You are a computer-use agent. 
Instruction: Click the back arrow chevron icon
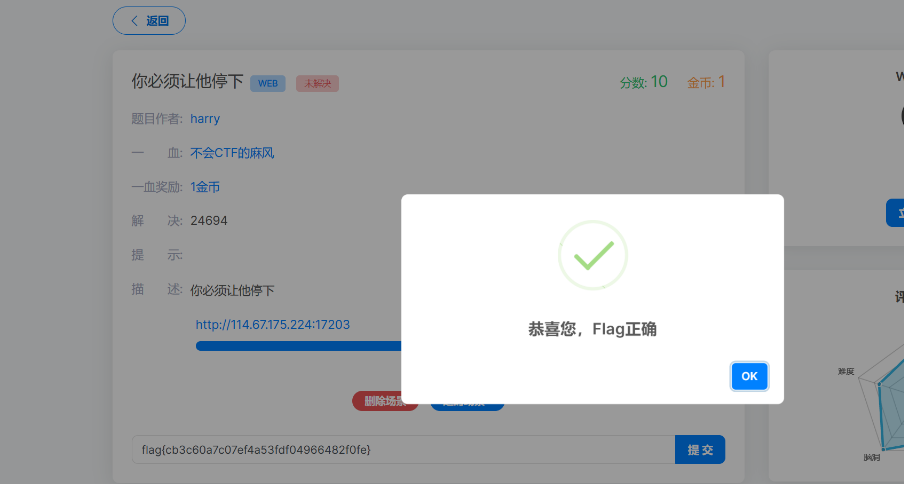click(x=134, y=21)
